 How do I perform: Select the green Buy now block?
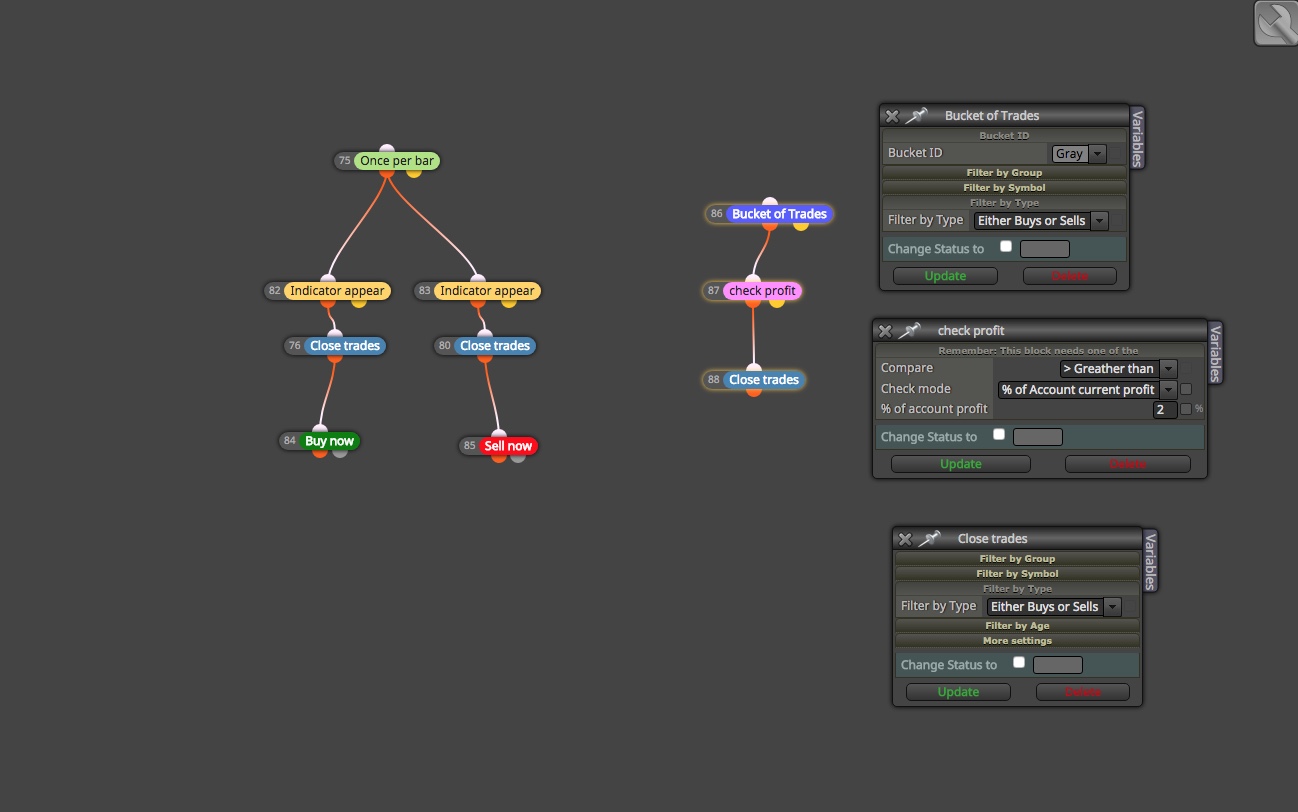(329, 441)
